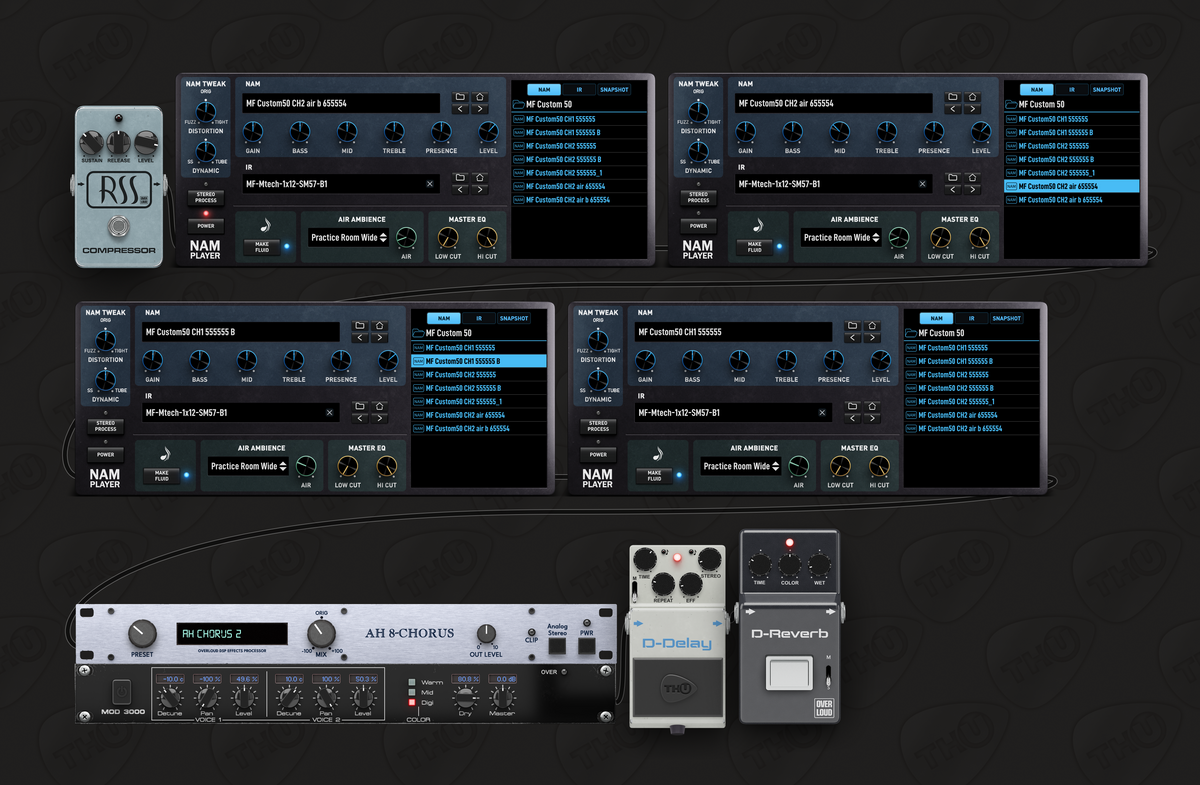
Task: Open the IR tab in the compressor-adjacent NAM Player
Action: pyautogui.click(x=579, y=90)
